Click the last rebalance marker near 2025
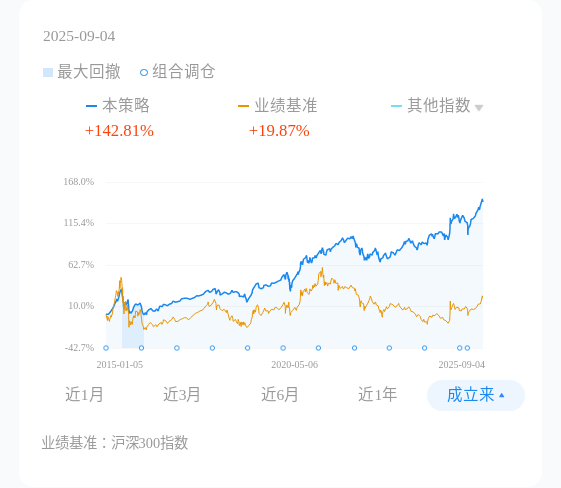The image size is (561, 488). point(467,348)
